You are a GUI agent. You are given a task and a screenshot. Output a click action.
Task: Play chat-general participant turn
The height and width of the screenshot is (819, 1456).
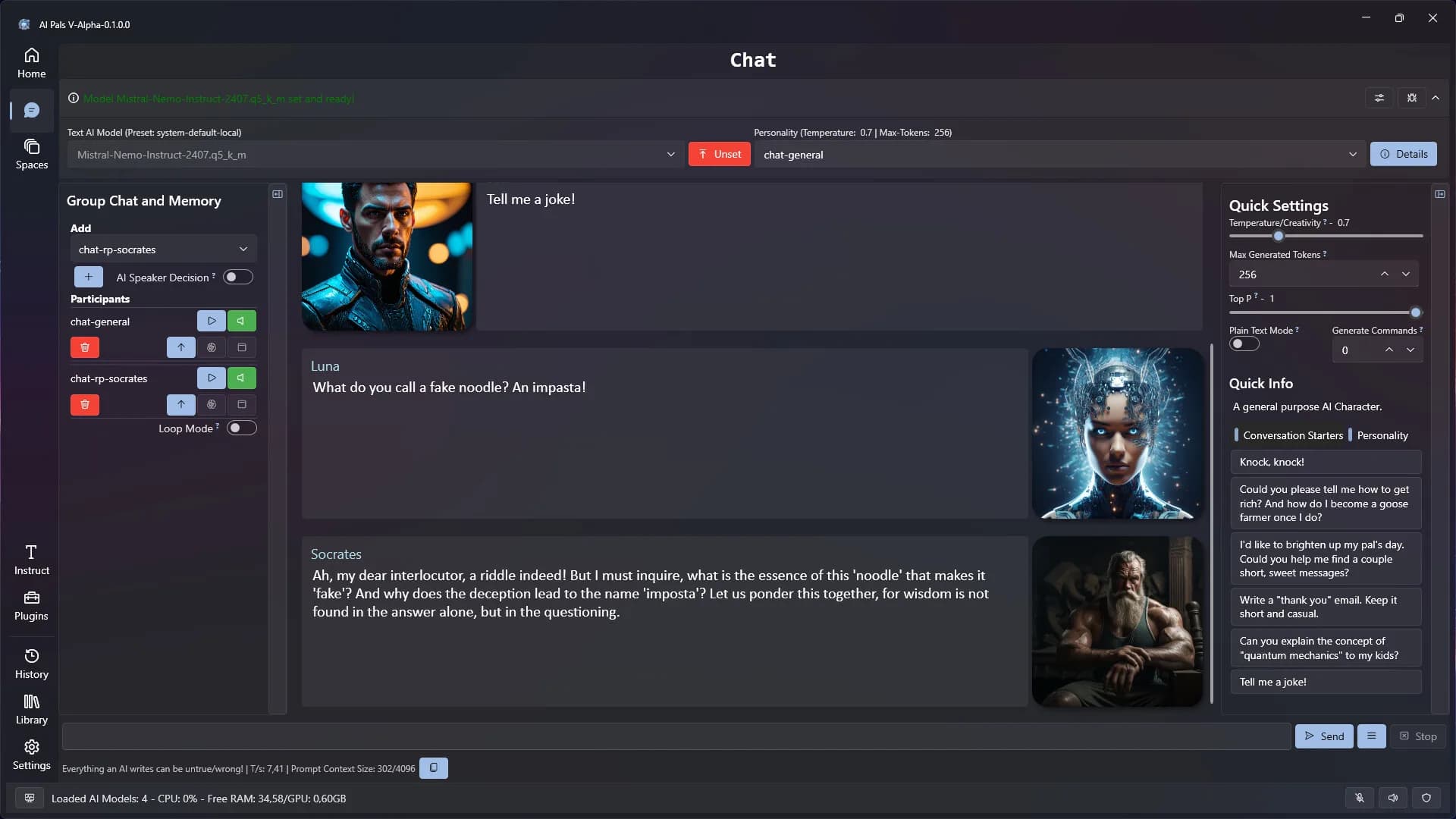[x=212, y=321]
